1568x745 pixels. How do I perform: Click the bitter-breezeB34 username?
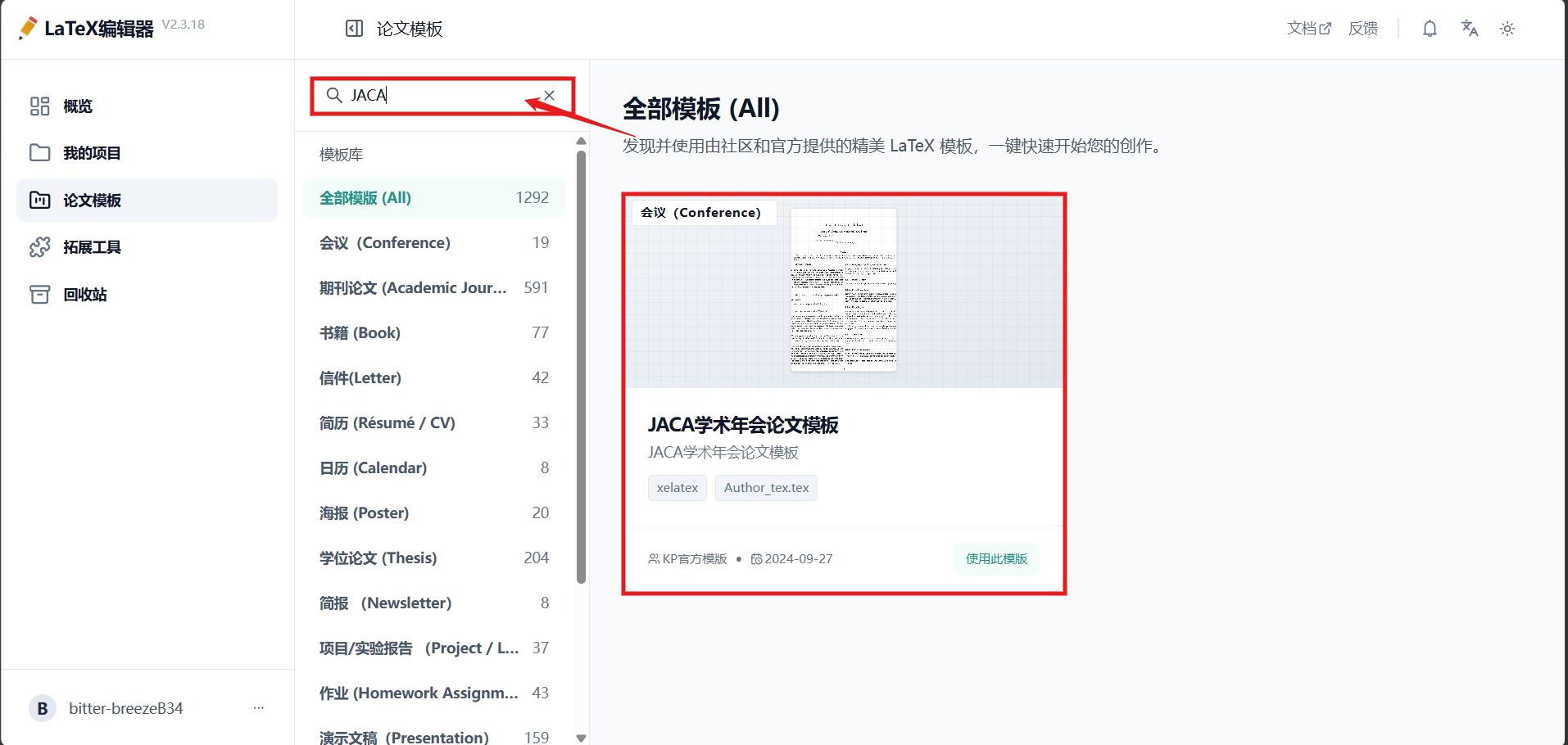[126, 708]
